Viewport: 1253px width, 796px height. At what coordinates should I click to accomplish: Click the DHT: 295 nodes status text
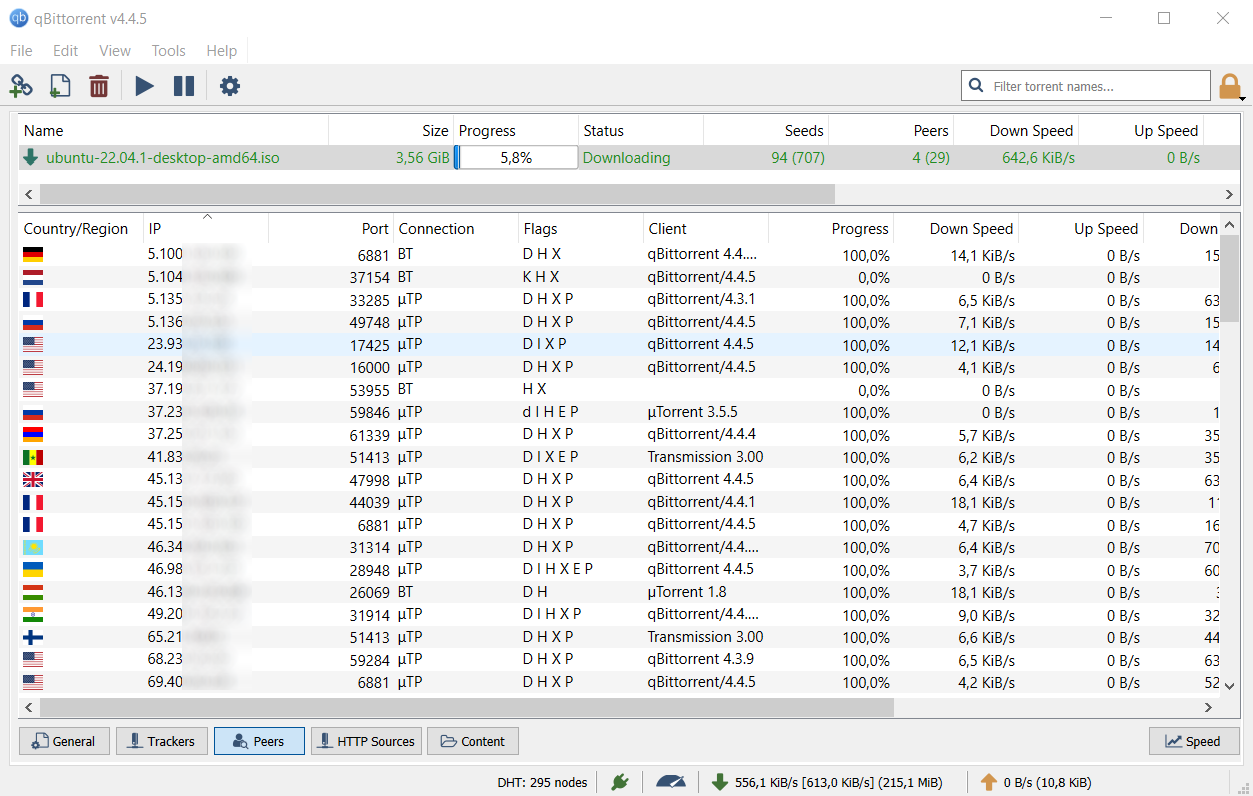pyautogui.click(x=542, y=782)
